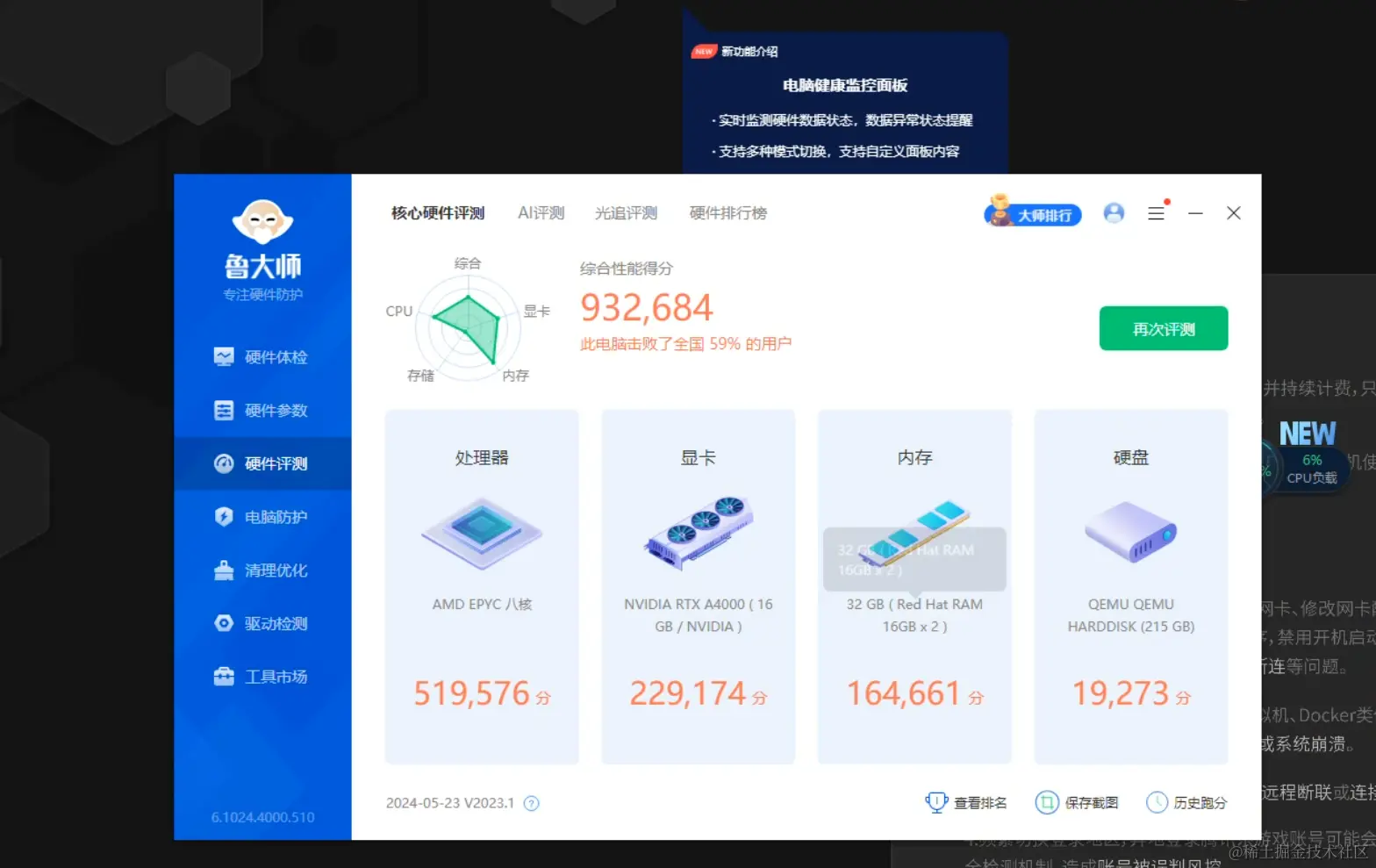
Task: Click the NVIDIA RTX A4000 label
Action: [699, 615]
